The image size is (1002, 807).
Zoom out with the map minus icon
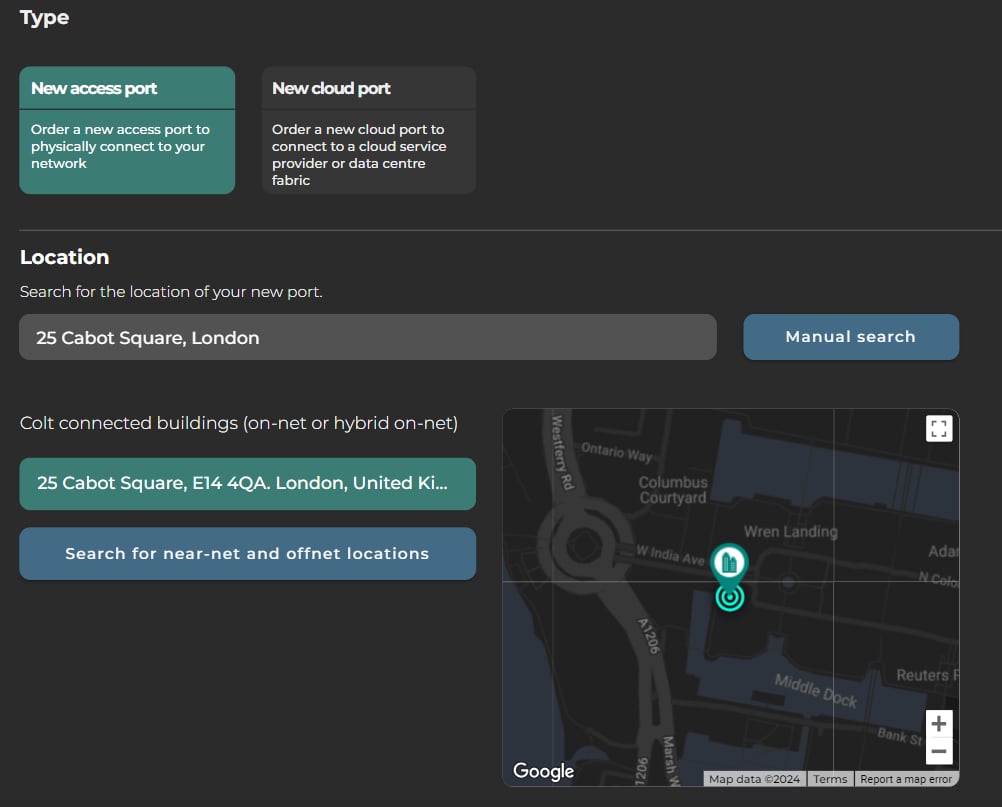(939, 751)
